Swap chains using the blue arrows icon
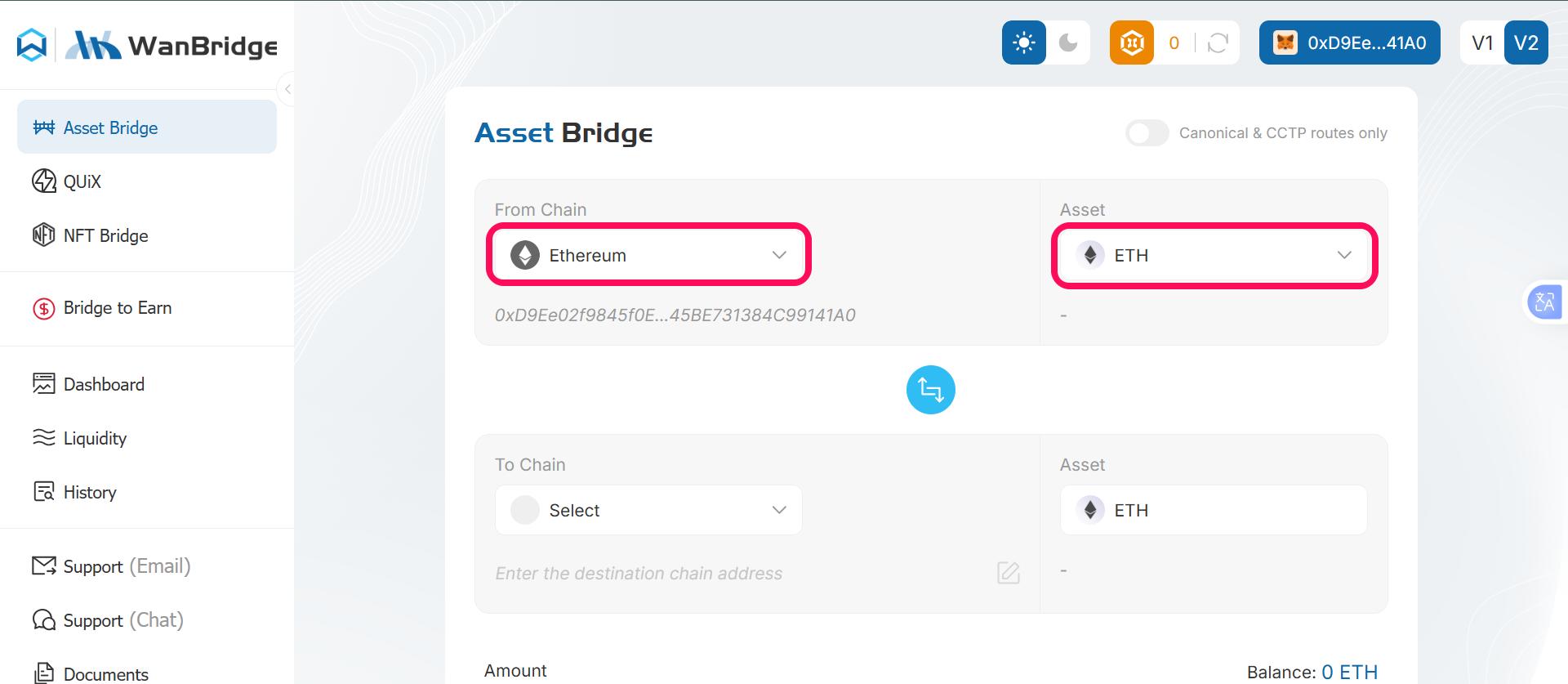This screenshot has width=1568, height=684. [x=930, y=390]
